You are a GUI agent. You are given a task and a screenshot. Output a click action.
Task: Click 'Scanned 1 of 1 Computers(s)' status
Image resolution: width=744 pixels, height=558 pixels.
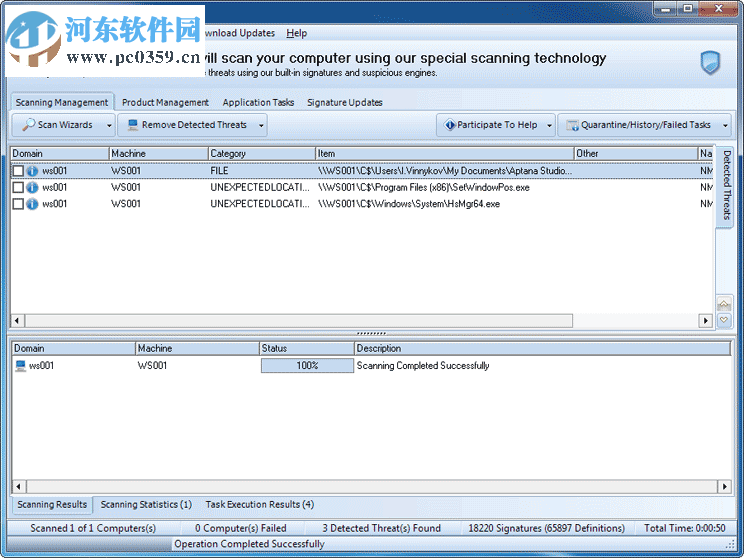[x=93, y=528]
